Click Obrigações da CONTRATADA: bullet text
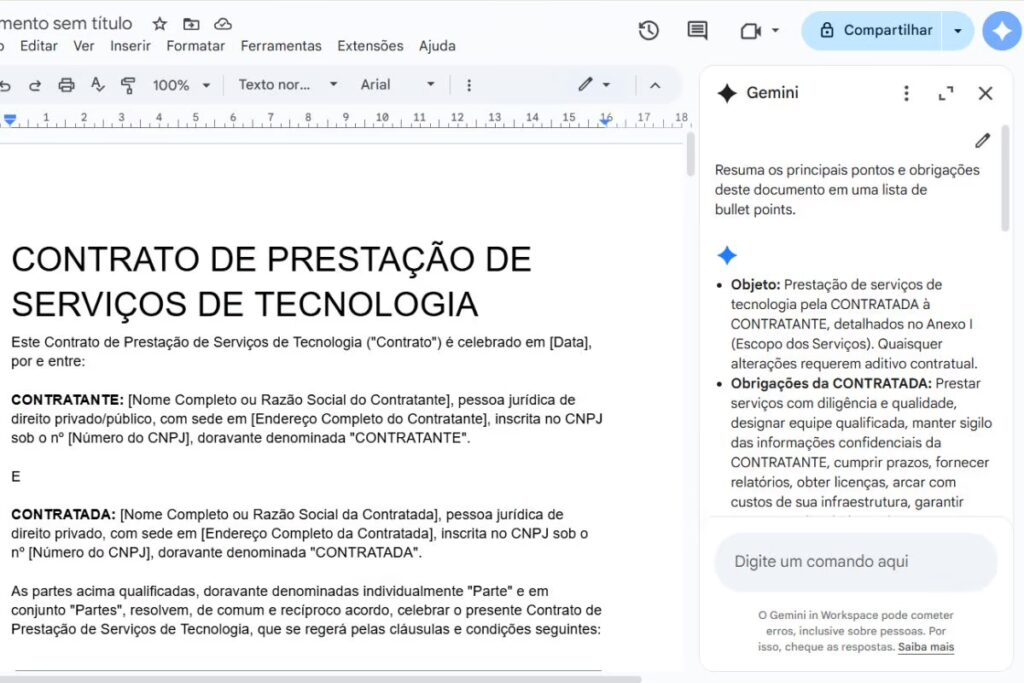 pos(831,383)
